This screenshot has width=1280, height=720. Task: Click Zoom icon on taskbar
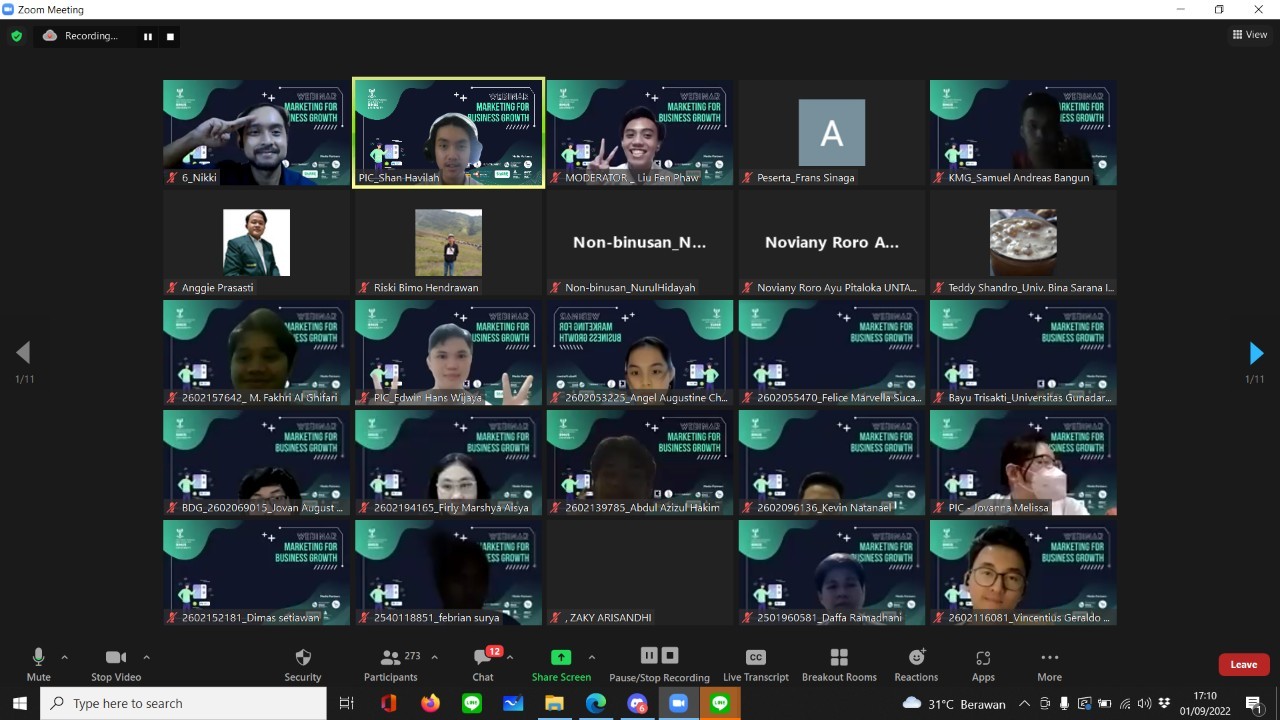click(x=678, y=703)
